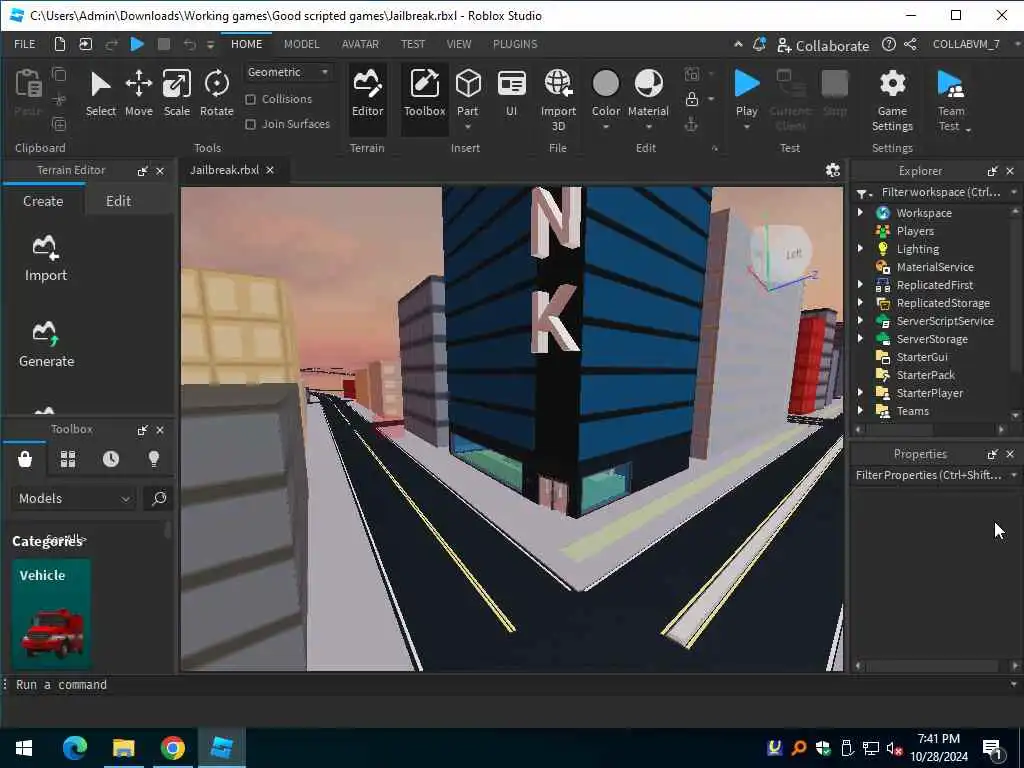Open Toolbox Inventory grid tab
Screen dimensions: 1024x768
68,459
